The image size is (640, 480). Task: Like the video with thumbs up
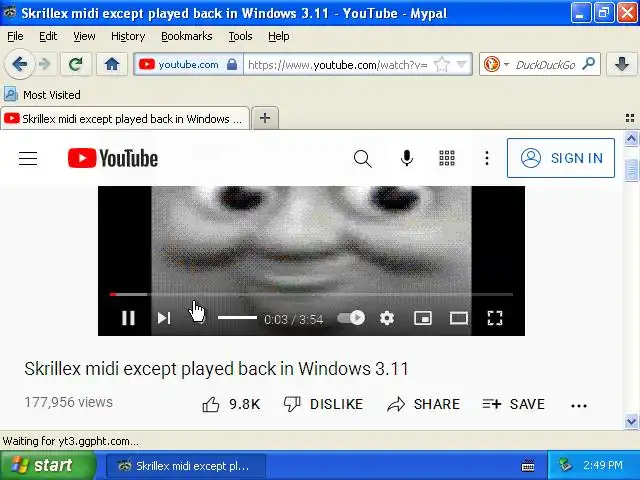(x=231, y=404)
